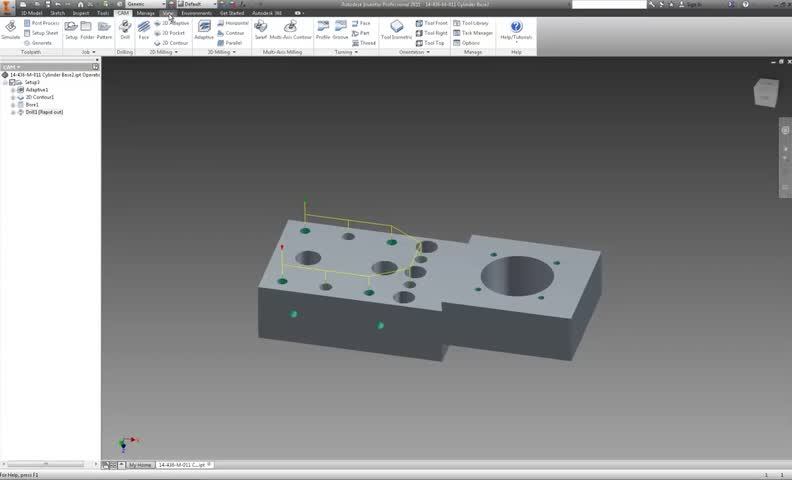Viewport: 792px width, 480px height.
Task: Collapse the Setup2 tree node
Action: tap(5, 82)
